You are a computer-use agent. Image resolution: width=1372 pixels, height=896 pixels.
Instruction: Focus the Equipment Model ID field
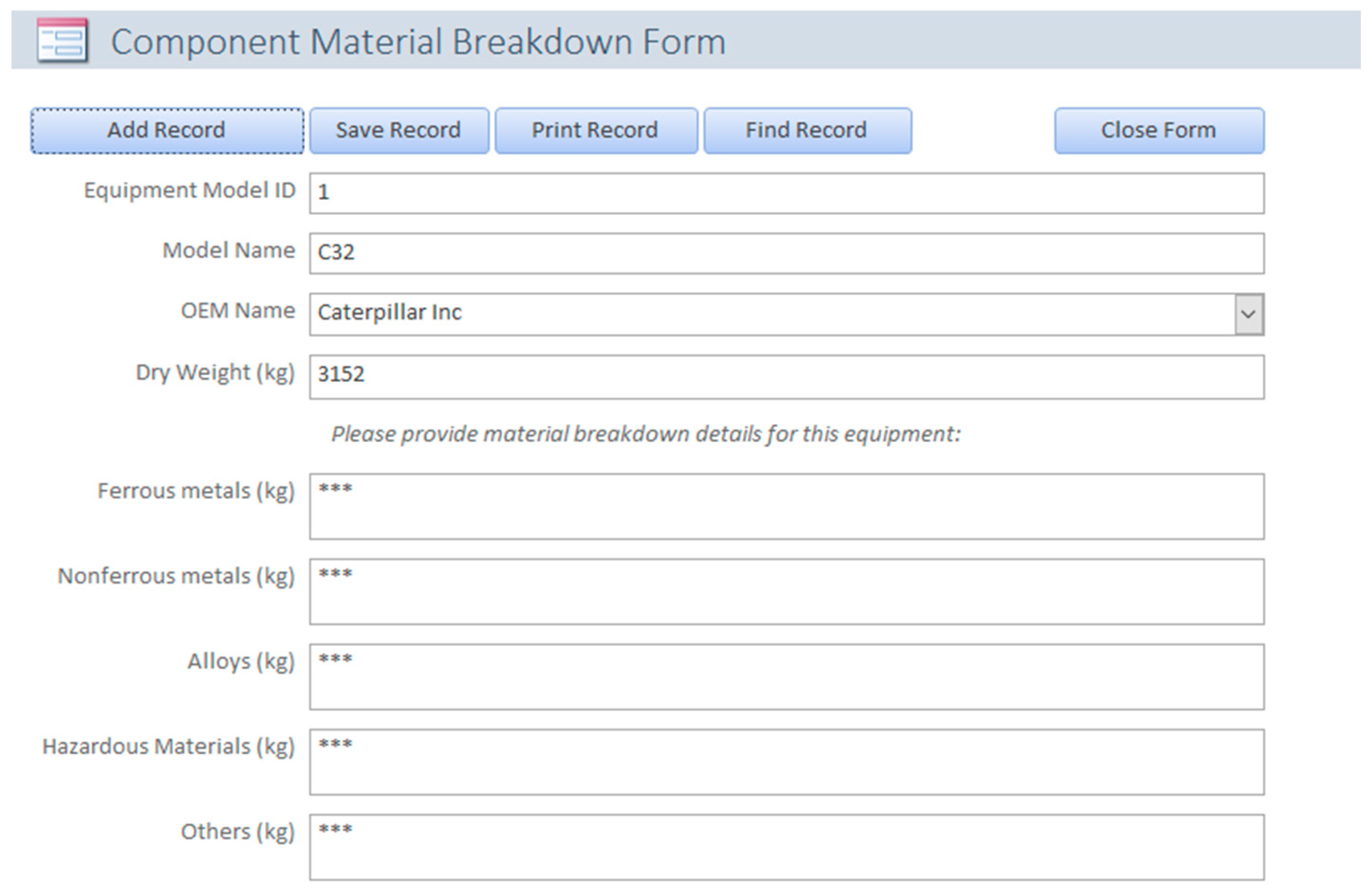point(786,194)
